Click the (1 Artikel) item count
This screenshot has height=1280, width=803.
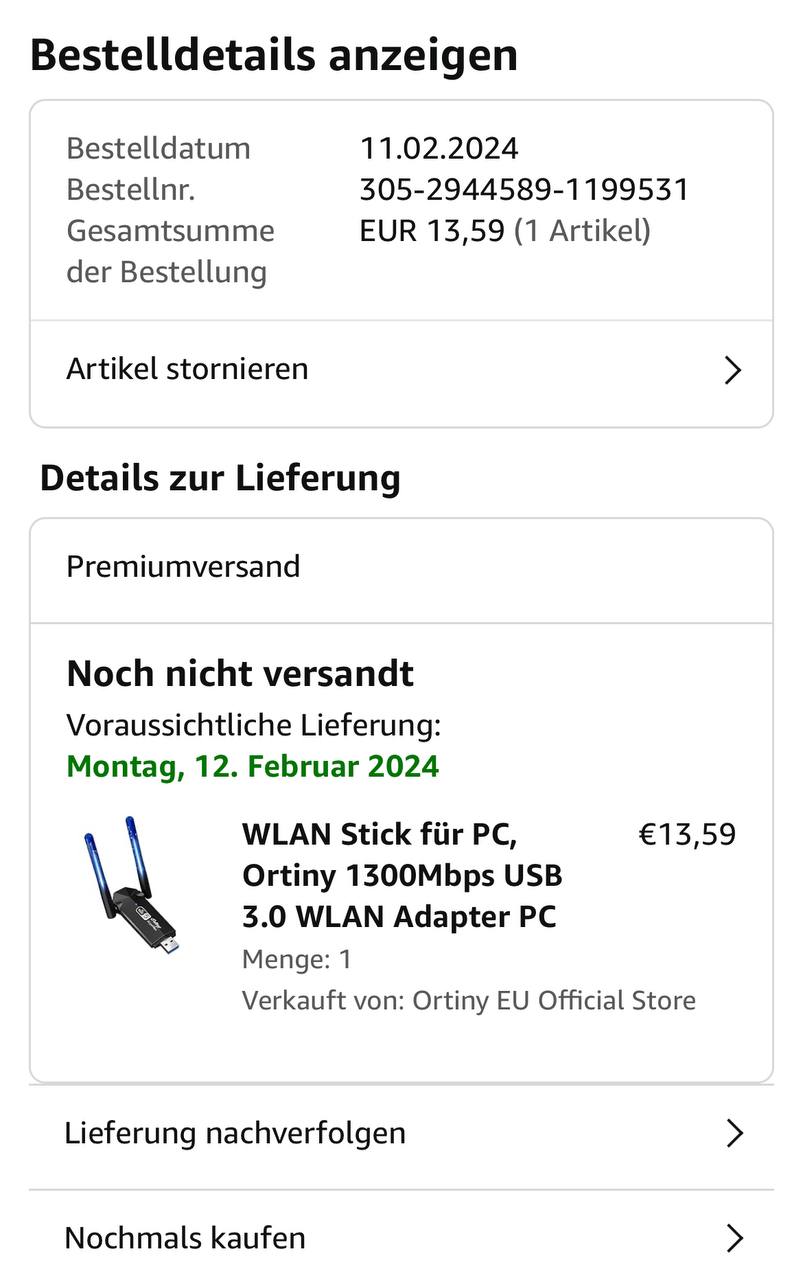coord(582,231)
